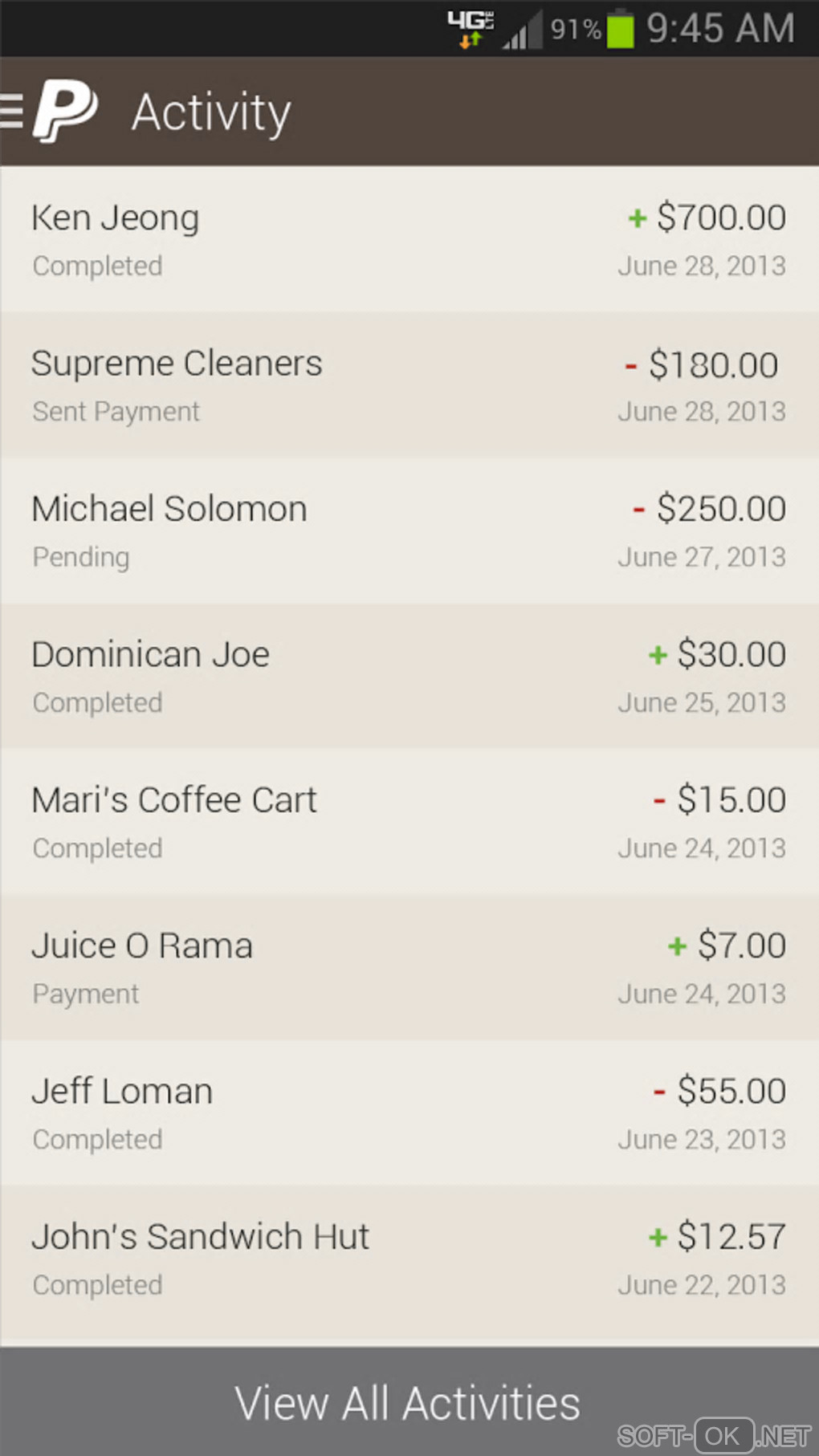Tap the red minus beside $180.00
Image resolution: width=819 pixels, height=1456 pixels.
coord(631,366)
